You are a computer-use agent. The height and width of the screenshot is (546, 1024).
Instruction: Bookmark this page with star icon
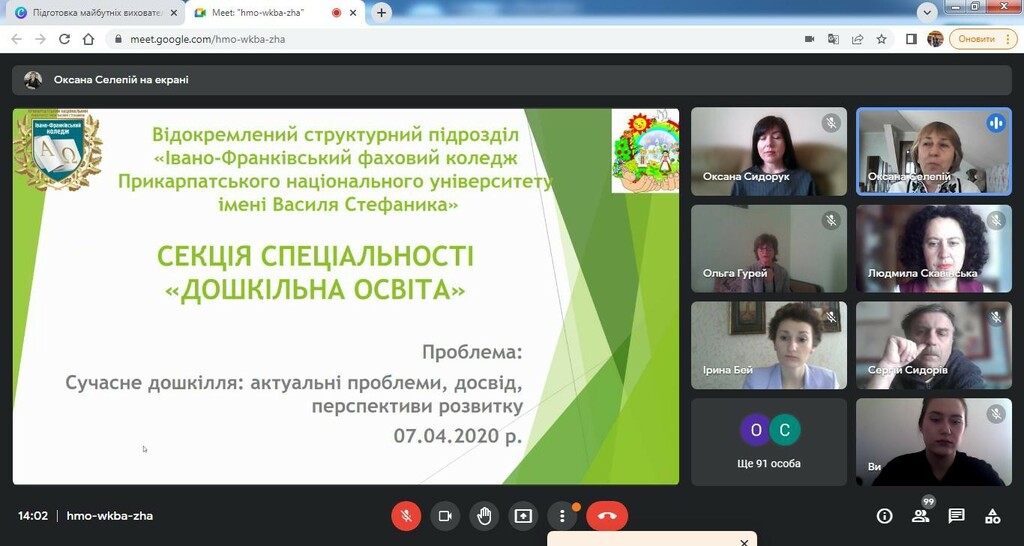point(882,39)
